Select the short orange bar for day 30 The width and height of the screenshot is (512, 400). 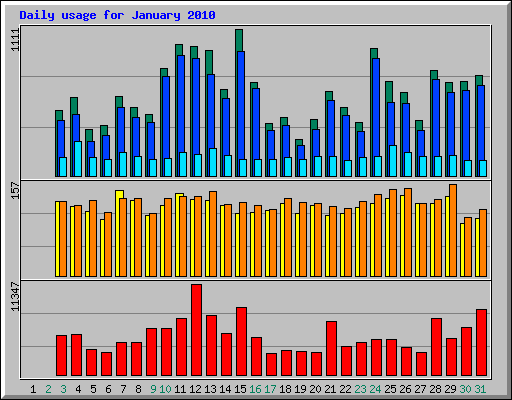click(468, 247)
